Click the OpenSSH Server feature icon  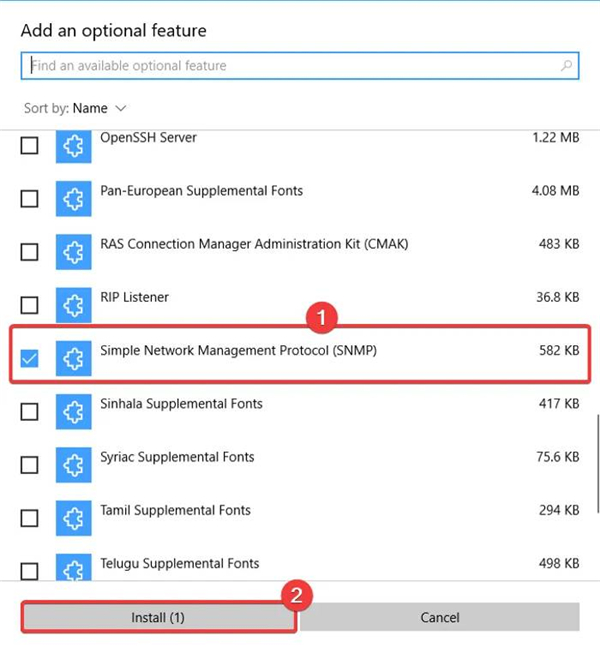pos(73,146)
